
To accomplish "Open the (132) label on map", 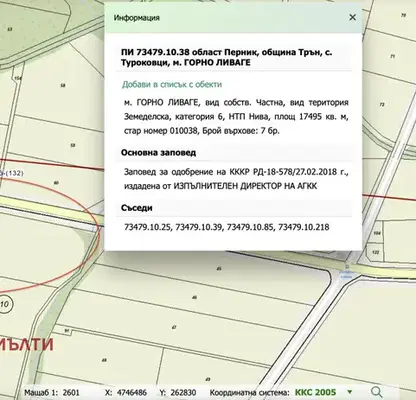I will tap(12, 173).
